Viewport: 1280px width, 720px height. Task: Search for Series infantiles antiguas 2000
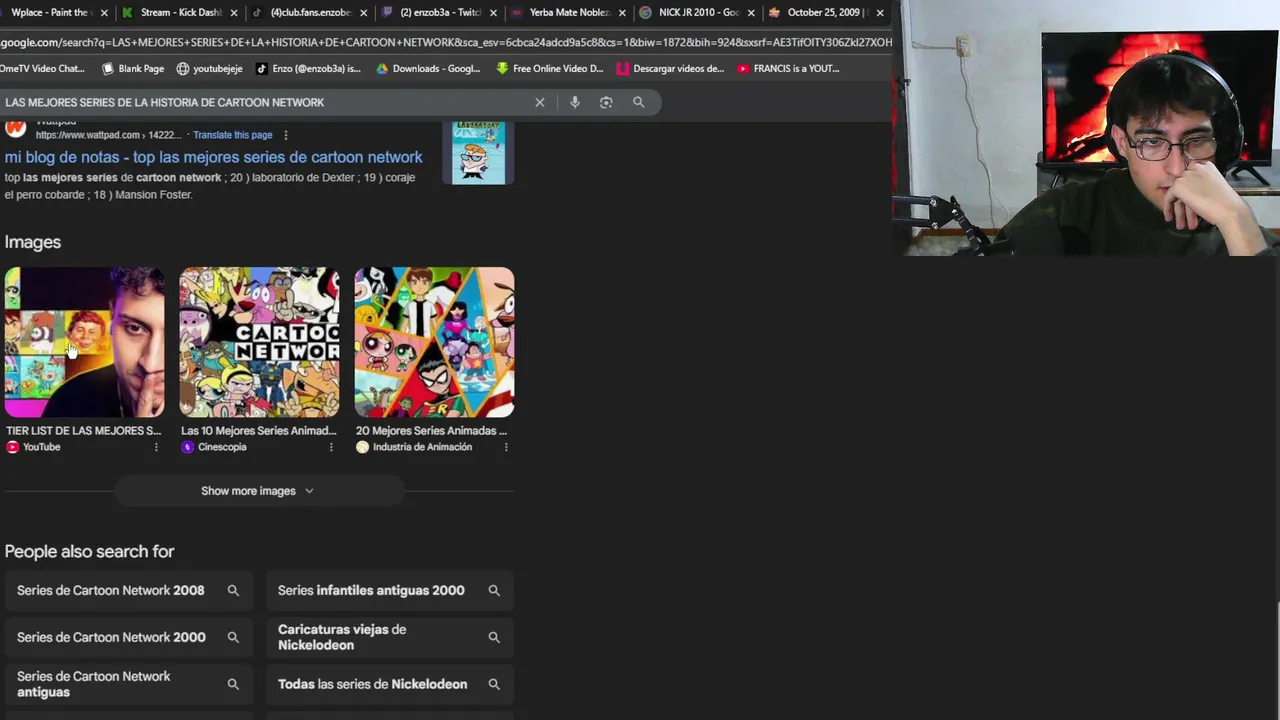tap(390, 590)
